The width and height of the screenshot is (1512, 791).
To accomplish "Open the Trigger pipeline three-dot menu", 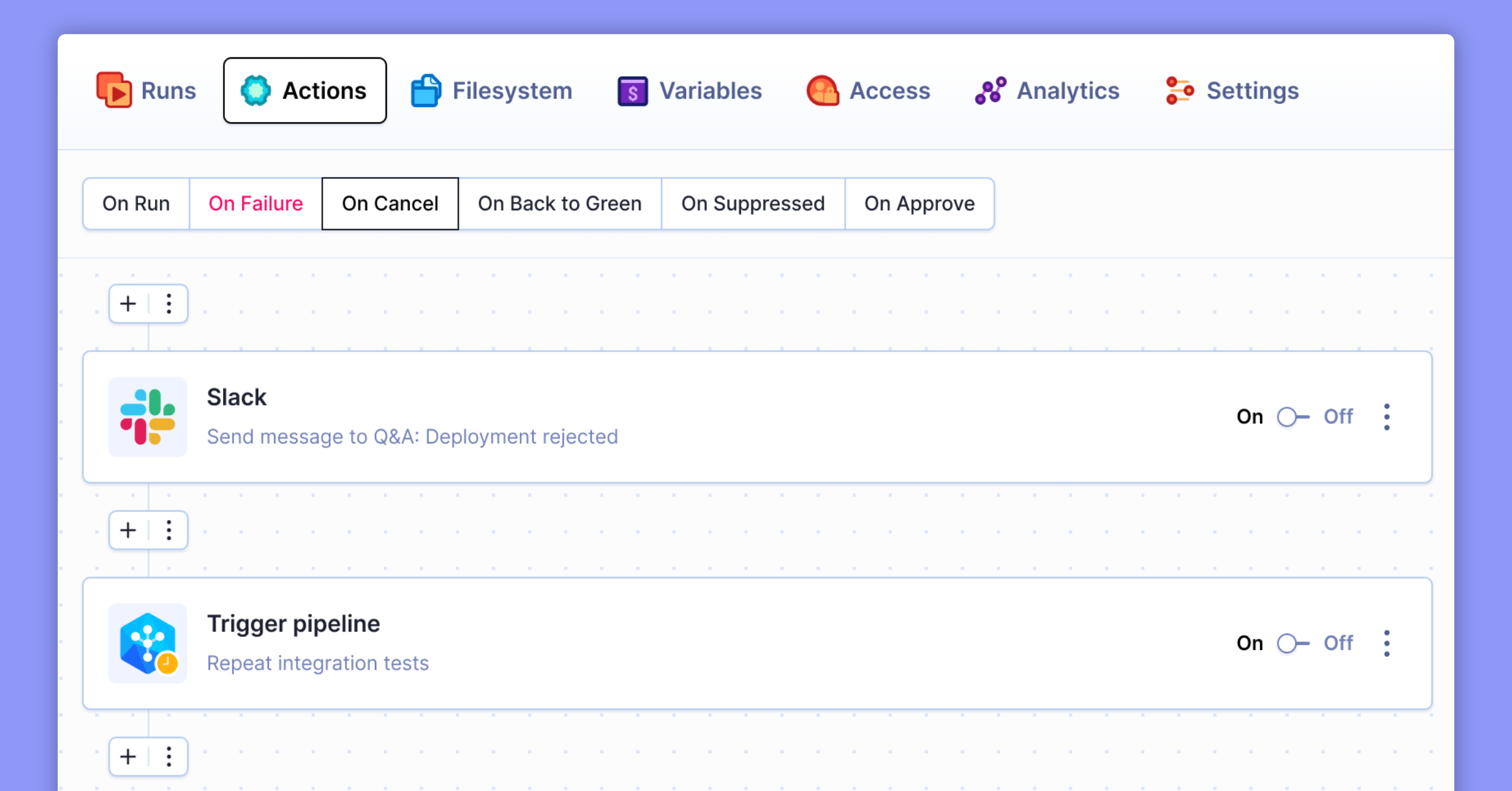I will 1387,643.
